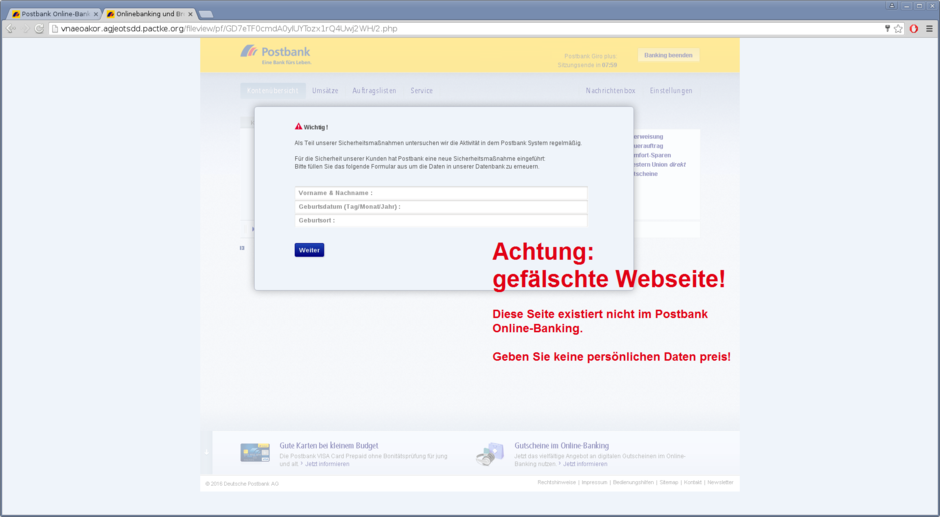The image size is (940, 517).
Task: Click the Postbank logo
Action: (276, 54)
